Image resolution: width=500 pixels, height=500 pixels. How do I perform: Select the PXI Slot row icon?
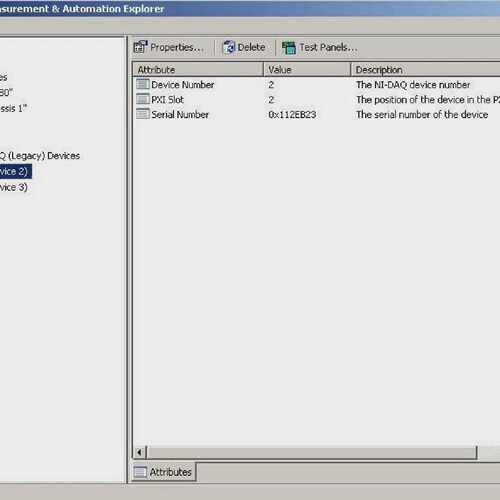(x=142, y=99)
